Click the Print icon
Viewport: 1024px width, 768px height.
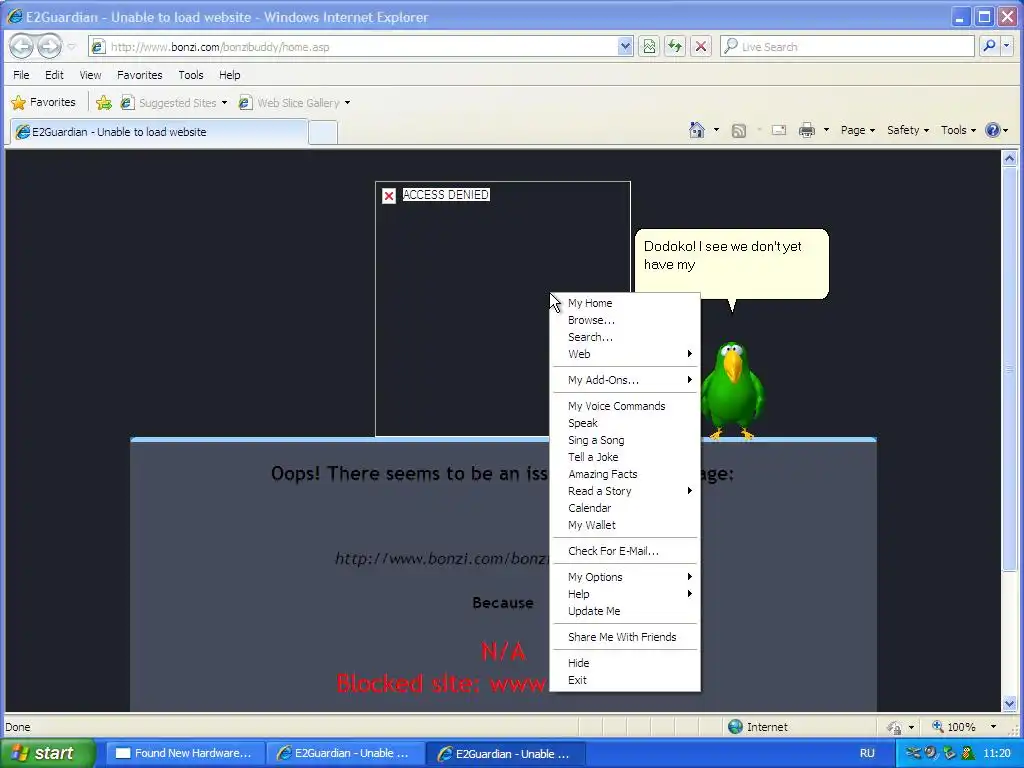[807, 130]
